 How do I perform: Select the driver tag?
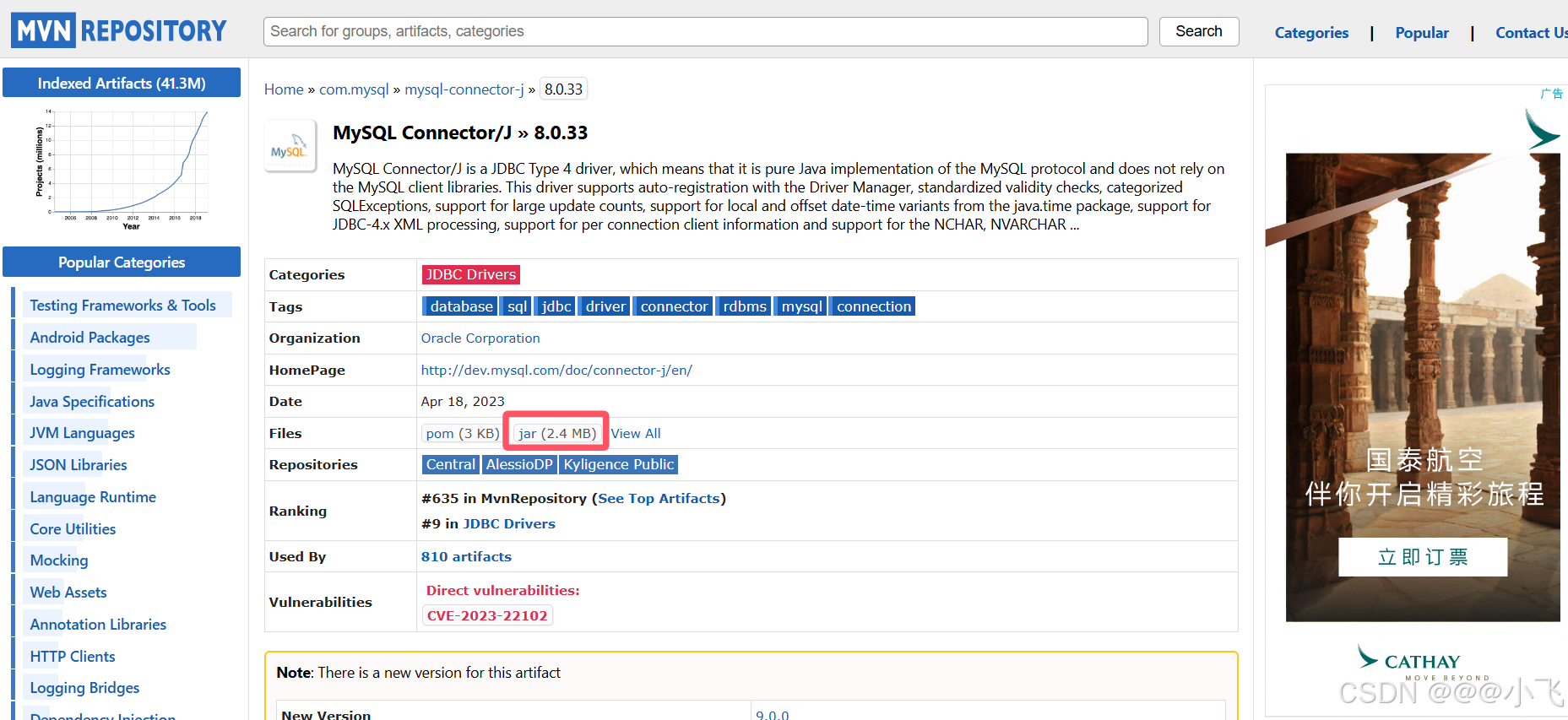(605, 306)
